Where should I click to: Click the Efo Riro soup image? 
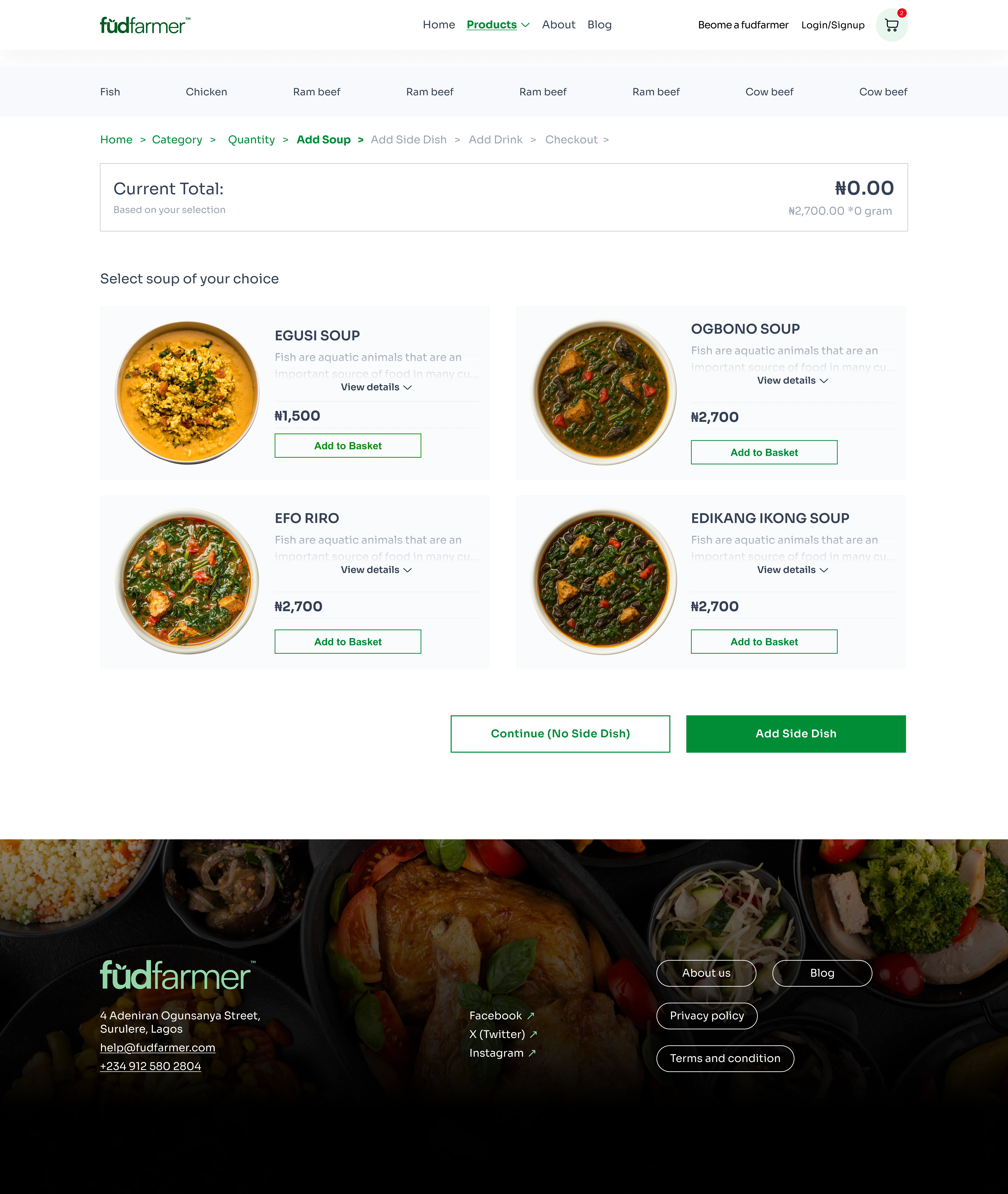187,581
